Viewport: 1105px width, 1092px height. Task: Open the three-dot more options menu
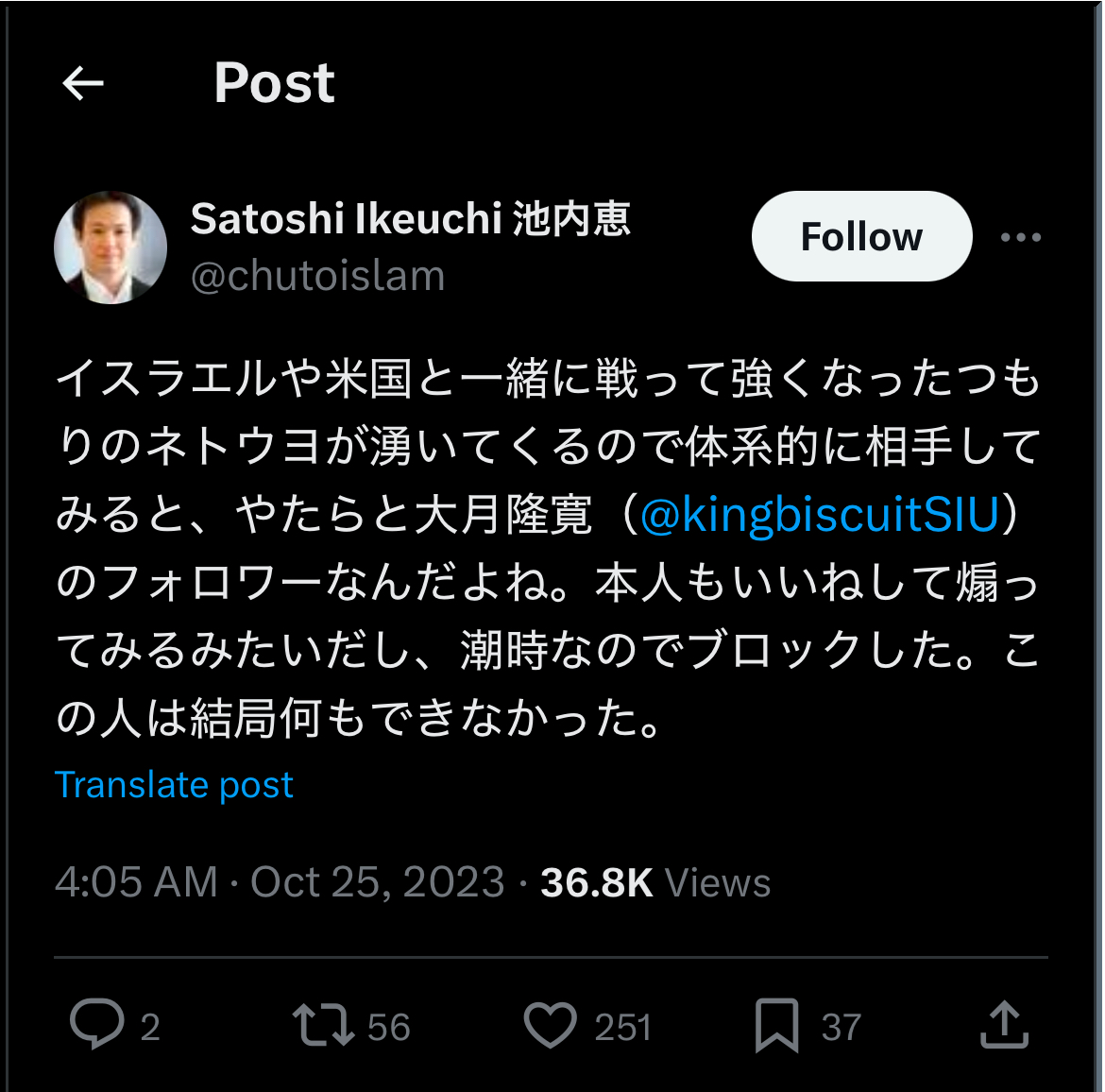click(1020, 237)
